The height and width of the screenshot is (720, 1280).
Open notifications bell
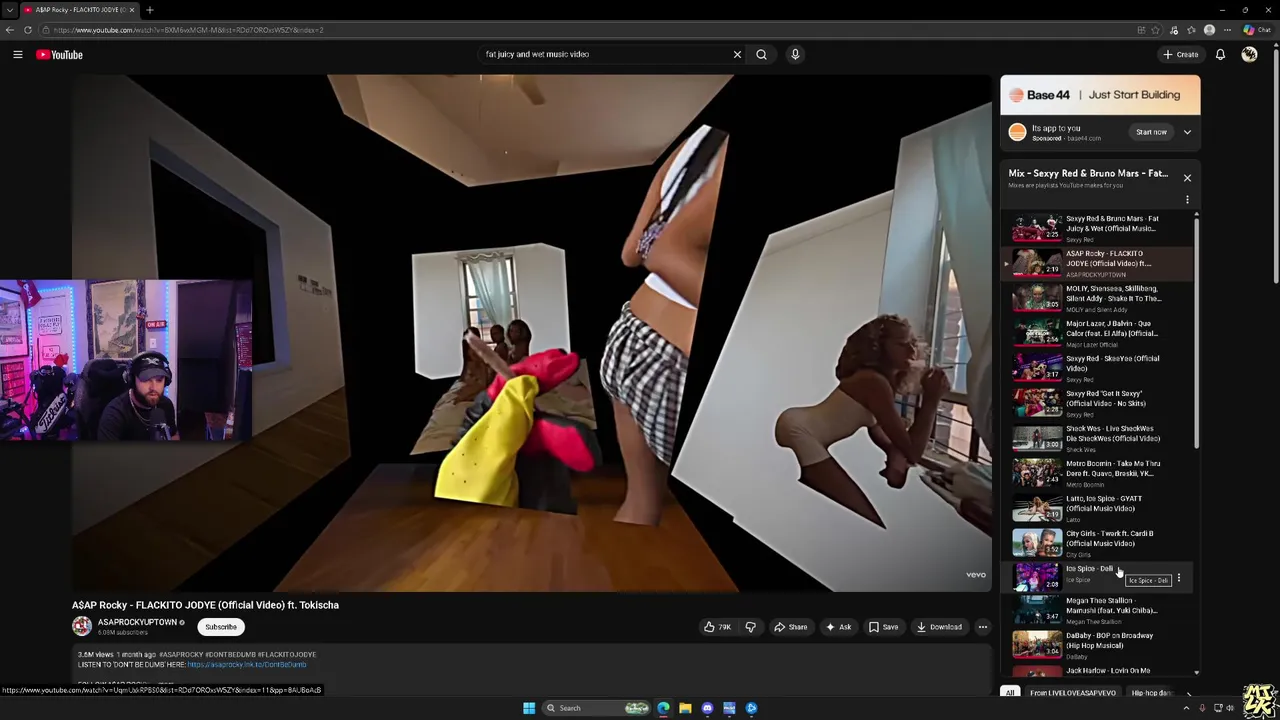[x=1220, y=55]
